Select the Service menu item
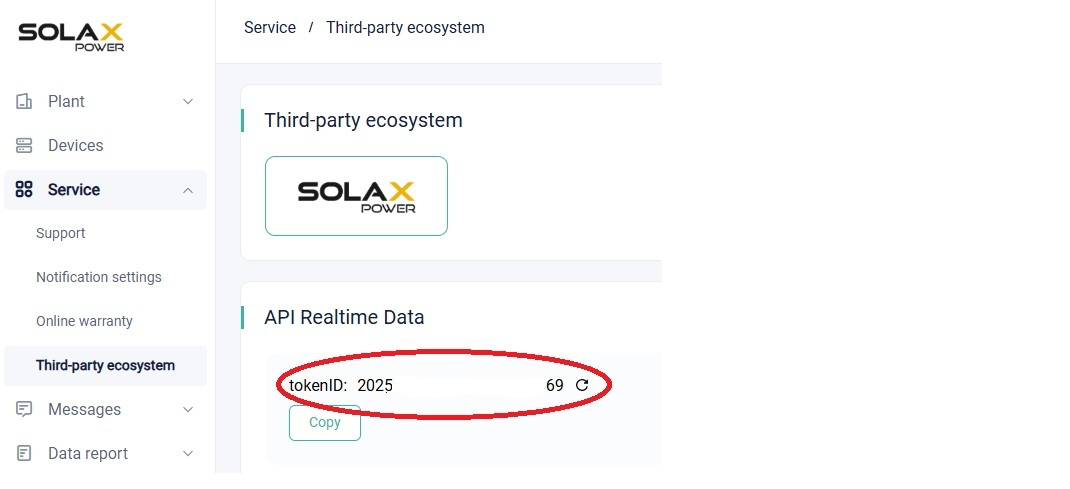This screenshot has height=489, width=1070. tap(105, 190)
